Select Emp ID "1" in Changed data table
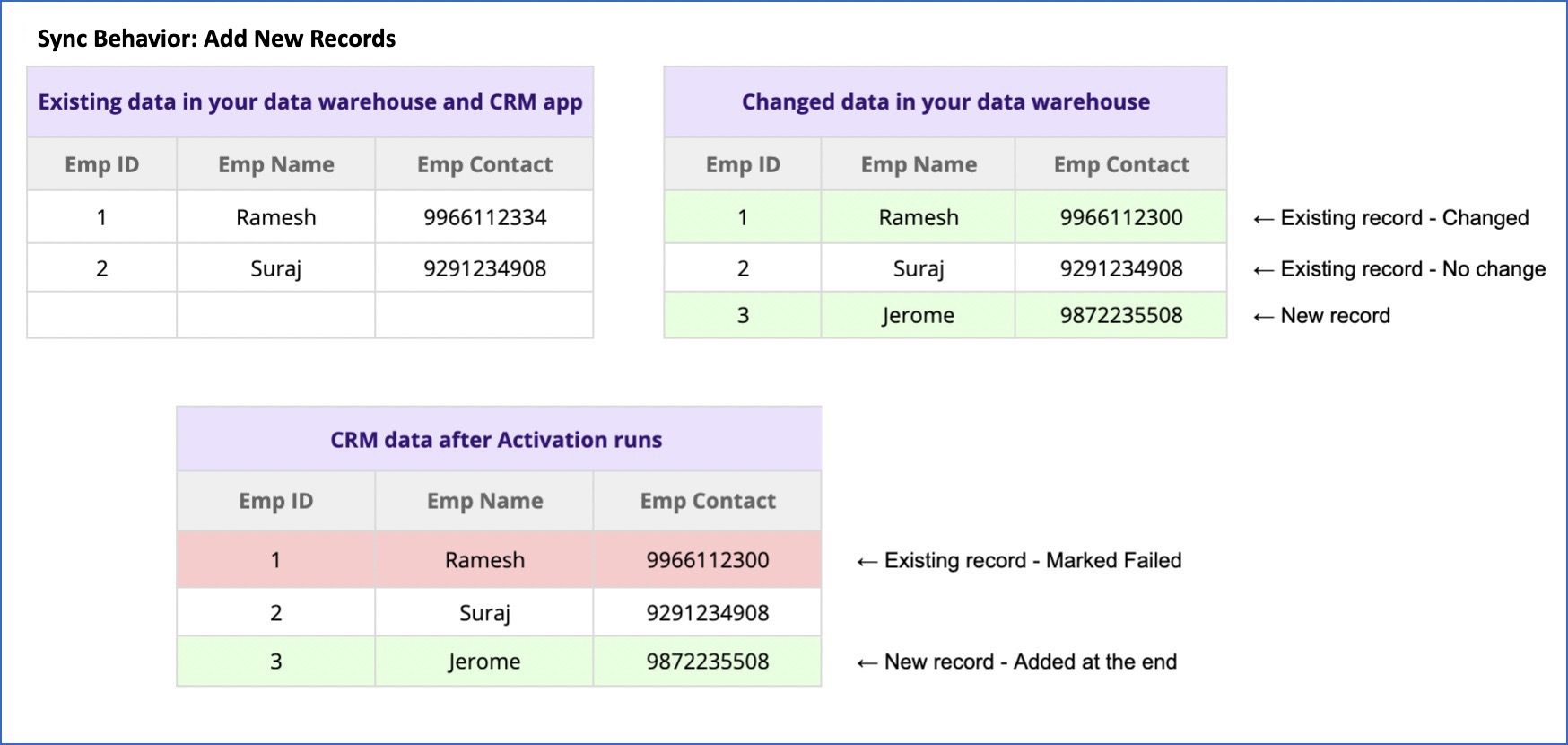Viewport: 1568px width, 745px height. 743,217
